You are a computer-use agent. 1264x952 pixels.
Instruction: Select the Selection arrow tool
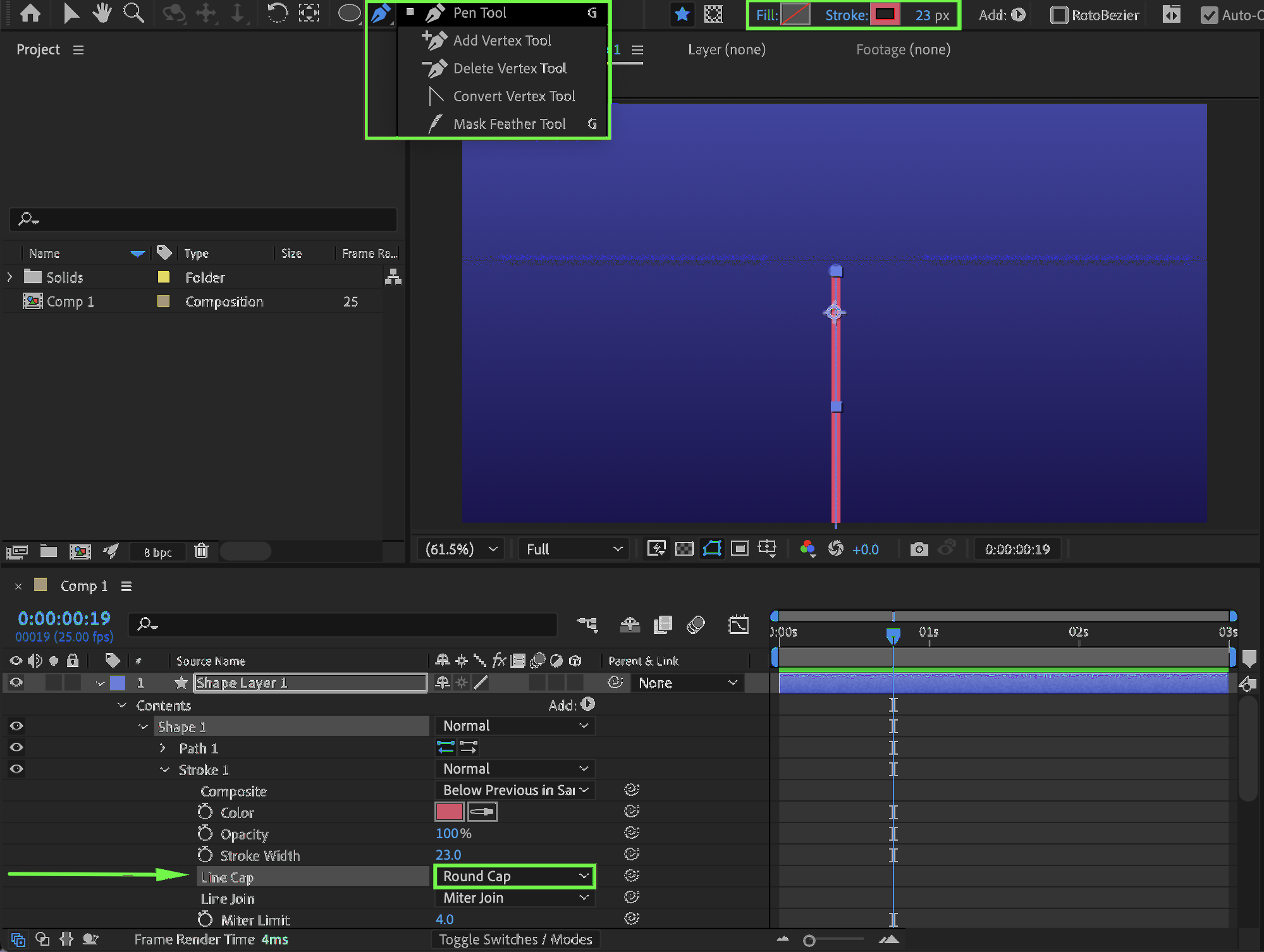71,13
